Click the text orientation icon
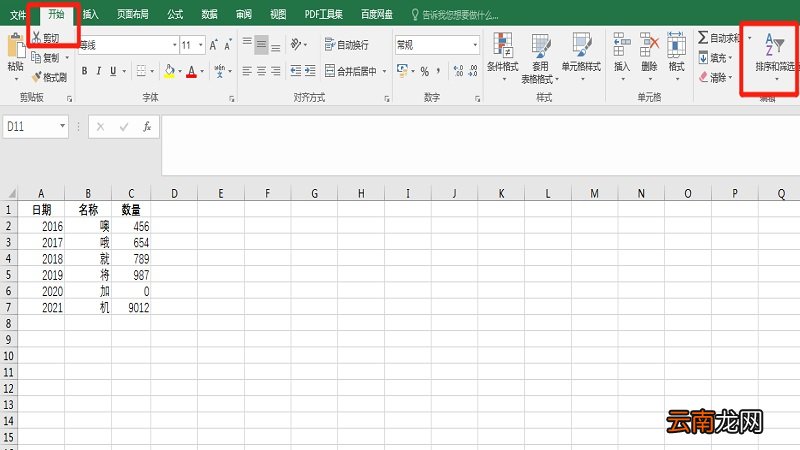The image size is (800, 450). tap(296, 44)
